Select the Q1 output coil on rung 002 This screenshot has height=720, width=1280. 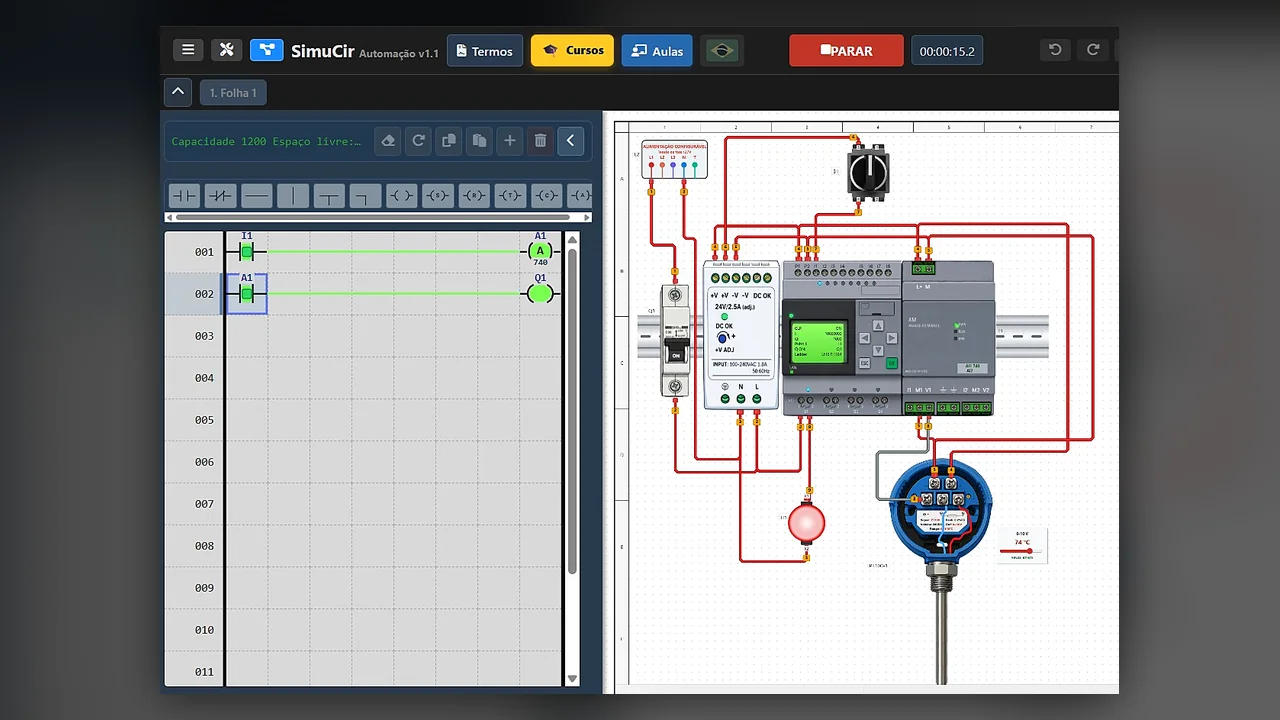pyautogui.click(x=540, y=293)
